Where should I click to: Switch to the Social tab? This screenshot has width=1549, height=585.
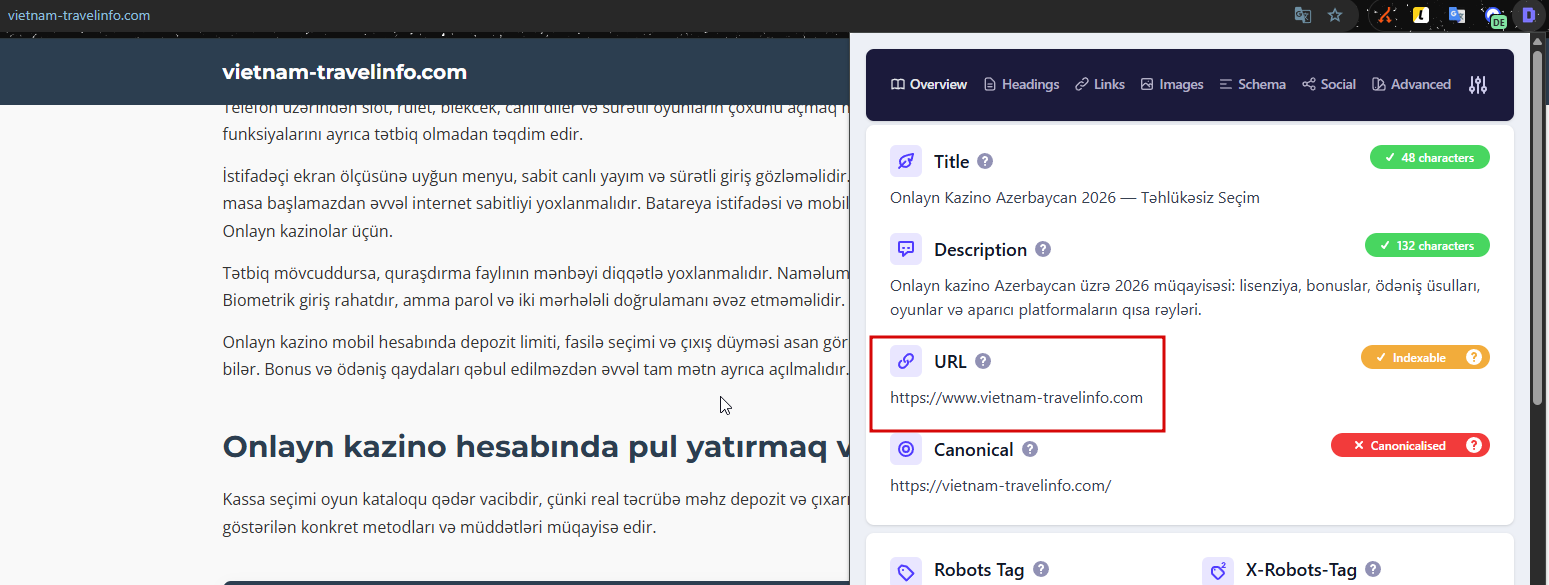coord(1329,85)
